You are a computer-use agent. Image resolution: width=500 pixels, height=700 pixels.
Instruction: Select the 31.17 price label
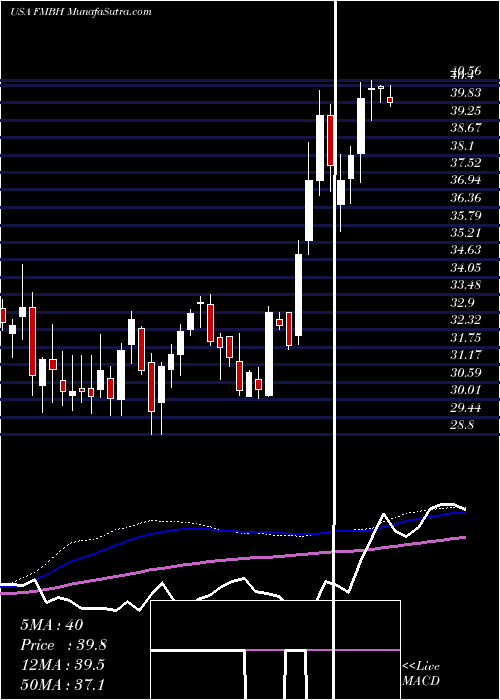click(466, 354)
